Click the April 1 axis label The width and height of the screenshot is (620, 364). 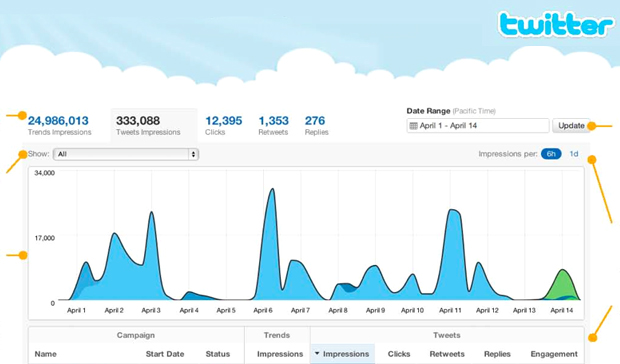point(76,310)
